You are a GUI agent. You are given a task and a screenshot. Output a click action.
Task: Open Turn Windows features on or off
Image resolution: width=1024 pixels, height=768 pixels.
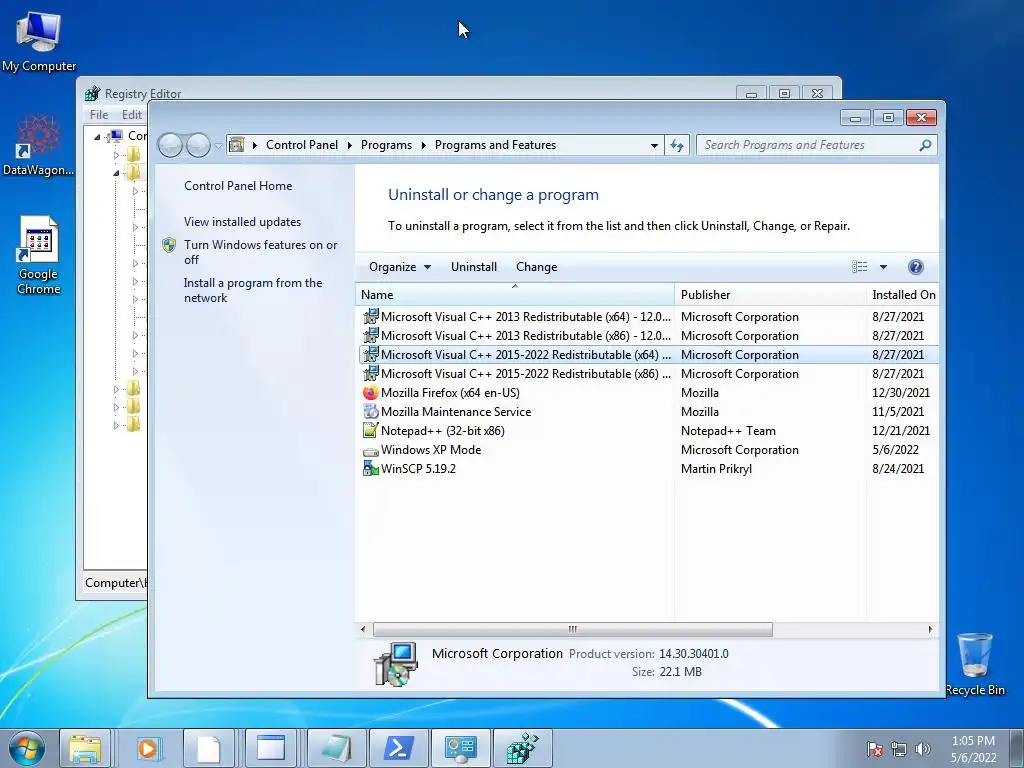coord(260,252)
